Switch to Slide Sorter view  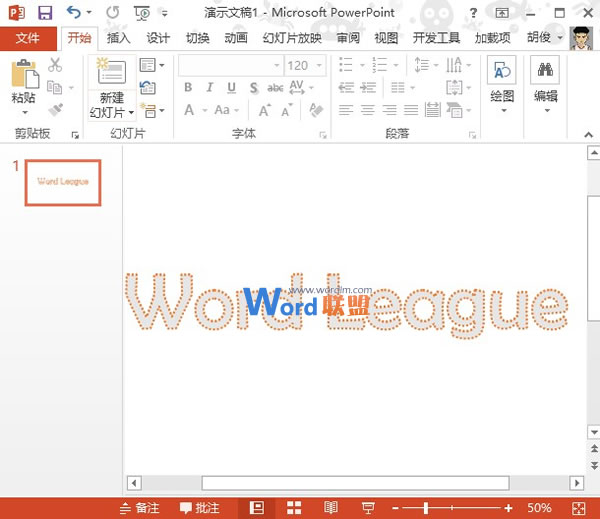point(294,508)
